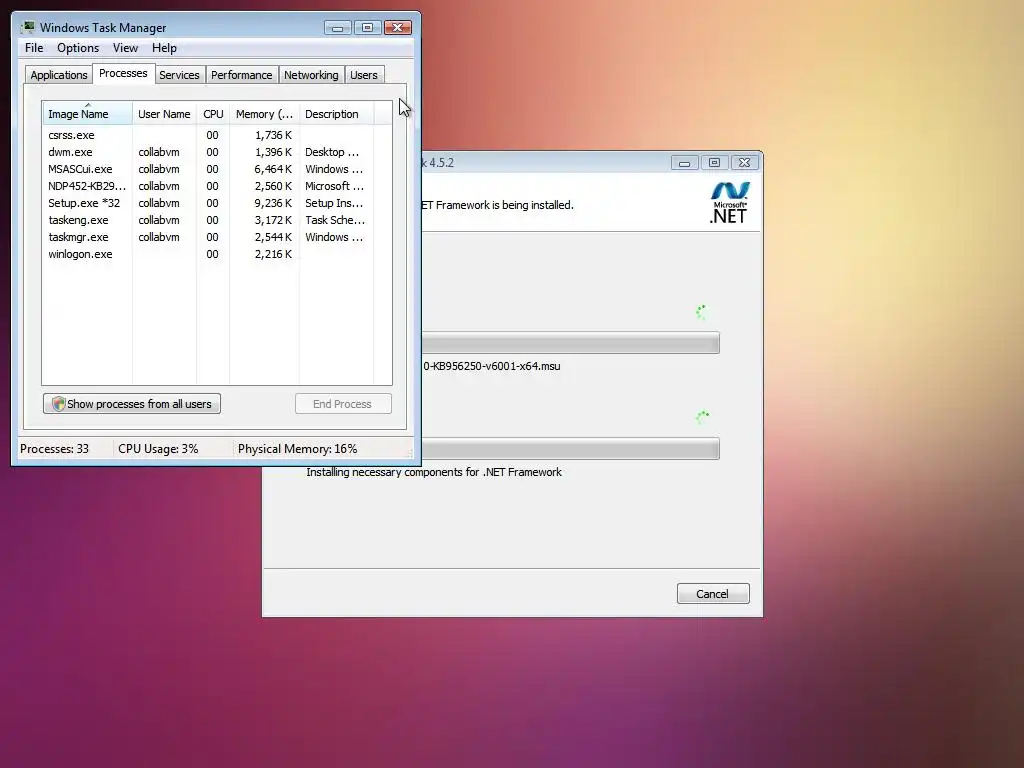Click Show processes from all users
Screen dimensions: 1024x768
(x=132, y=404)
